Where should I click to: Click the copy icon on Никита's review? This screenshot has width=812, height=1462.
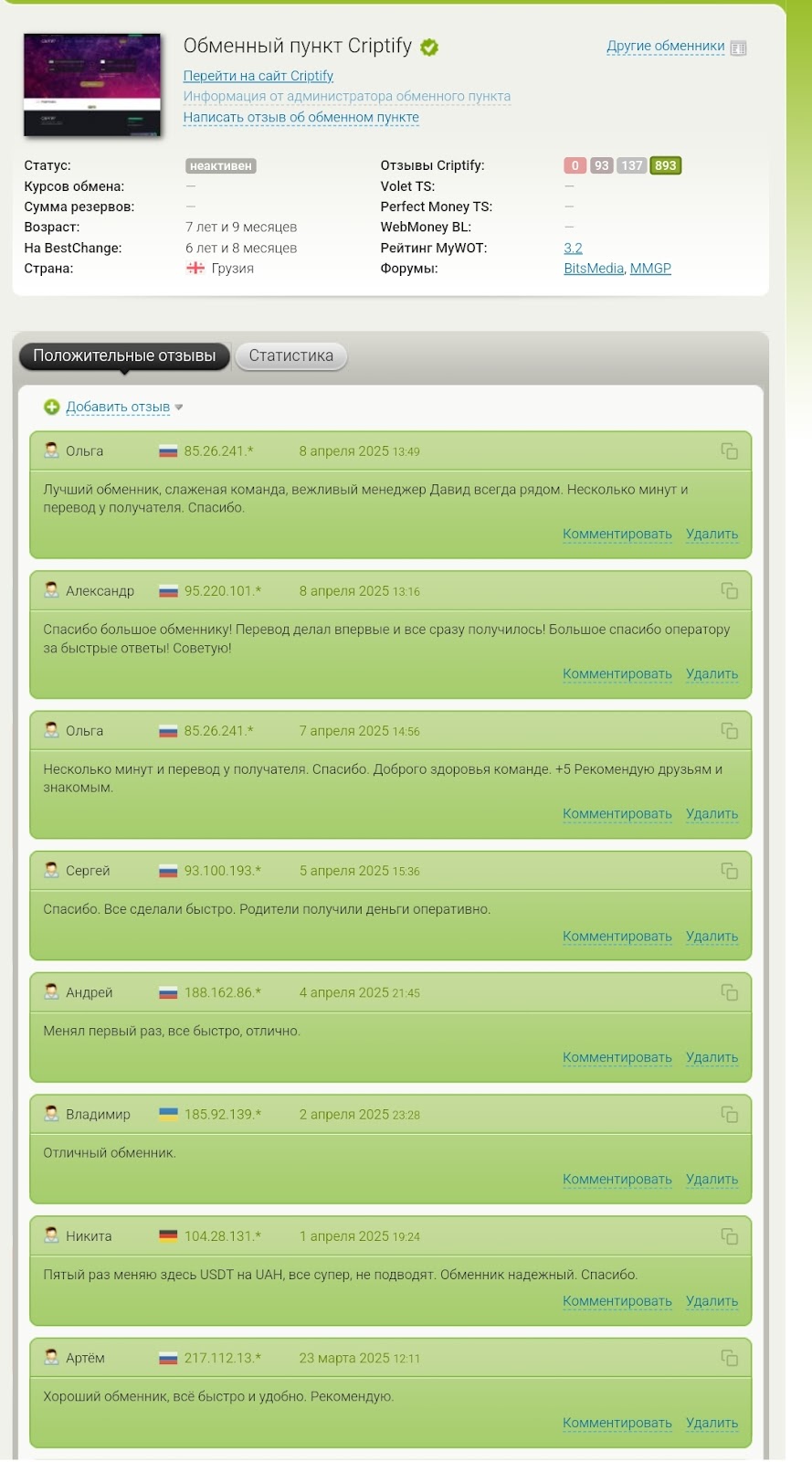(729, 1236)
